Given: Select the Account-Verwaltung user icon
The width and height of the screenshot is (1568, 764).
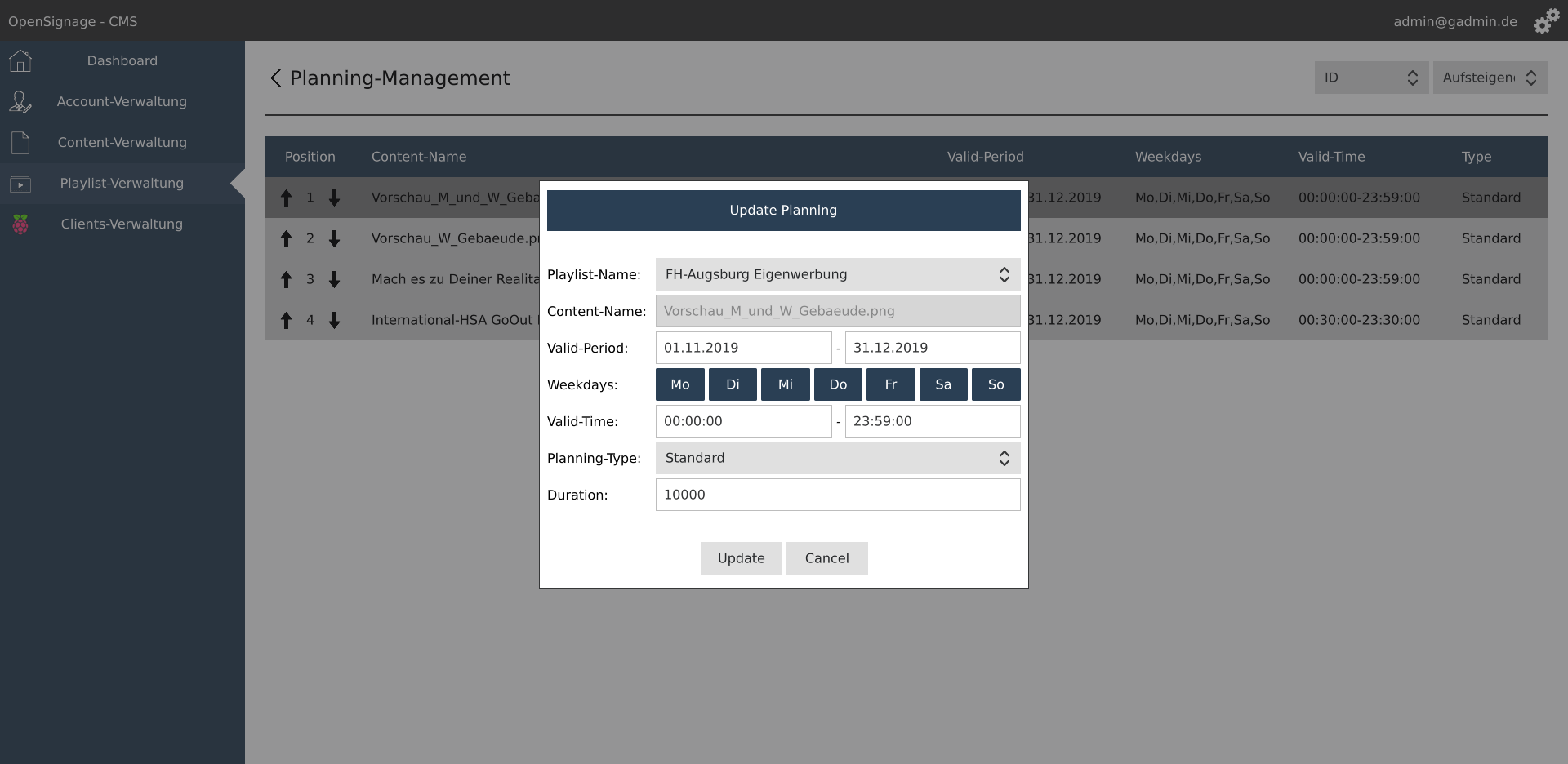Looking at the screenshot, I should 20,101.
